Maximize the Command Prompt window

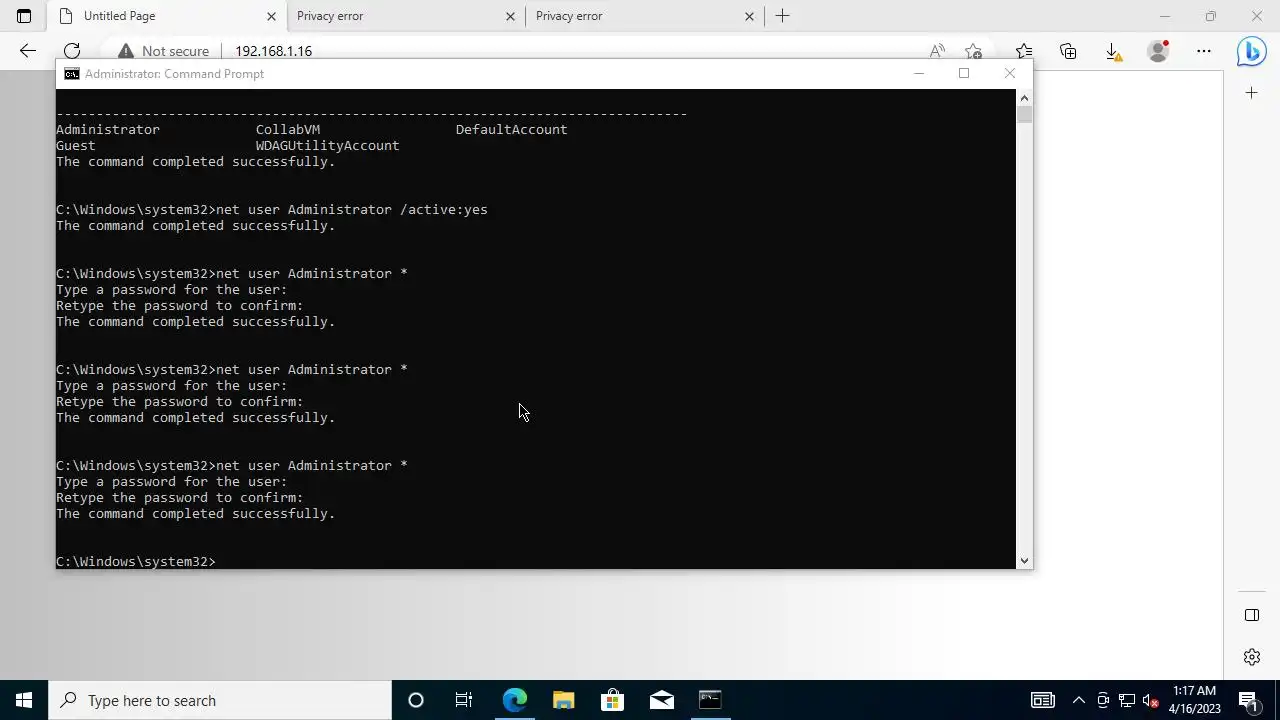[x=964, y=74]
